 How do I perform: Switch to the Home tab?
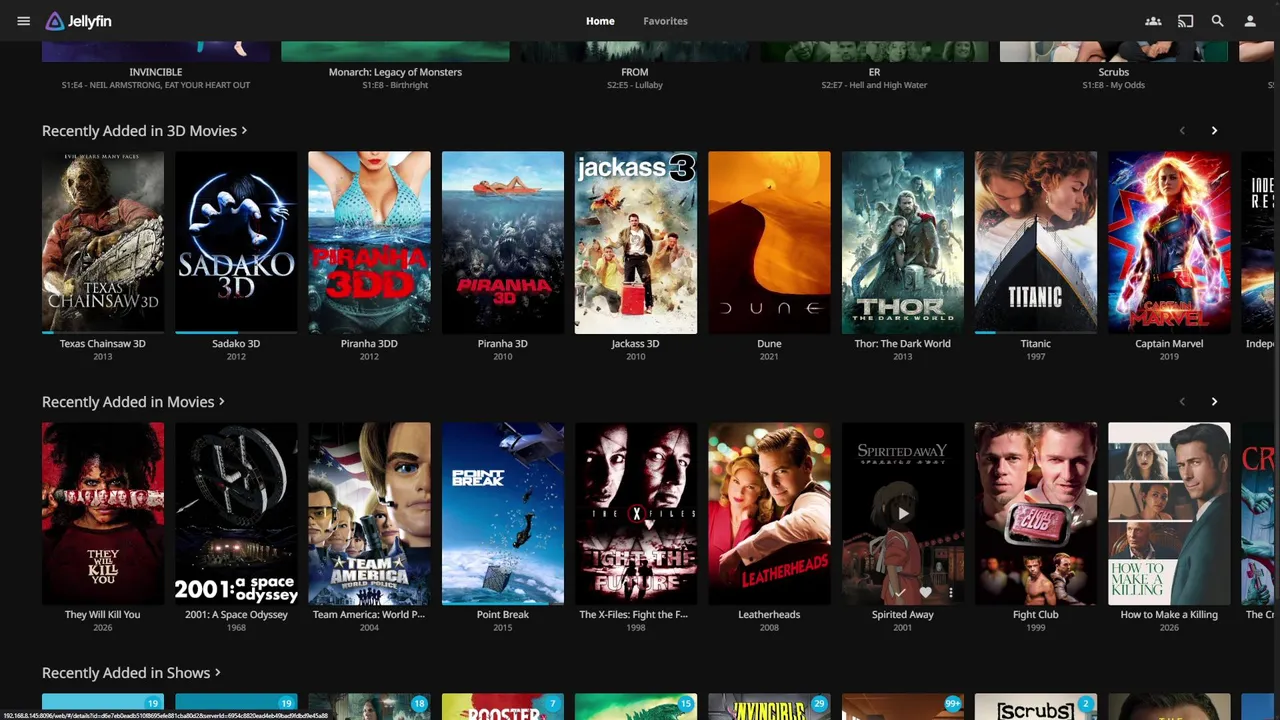(600, 21)
